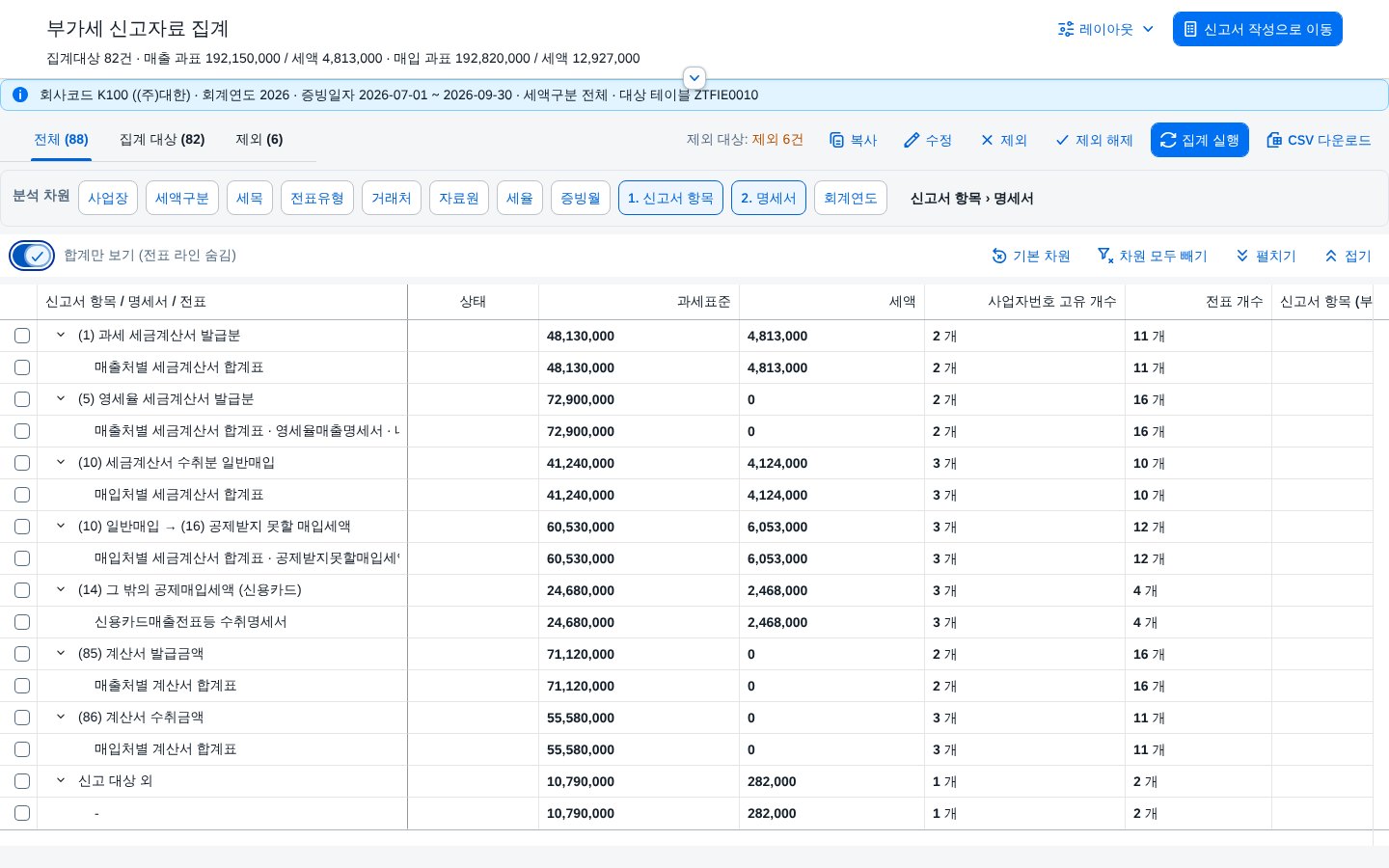Check the (5) 영세율 세금계산서 발급분 checkbox

click(22, 399)
